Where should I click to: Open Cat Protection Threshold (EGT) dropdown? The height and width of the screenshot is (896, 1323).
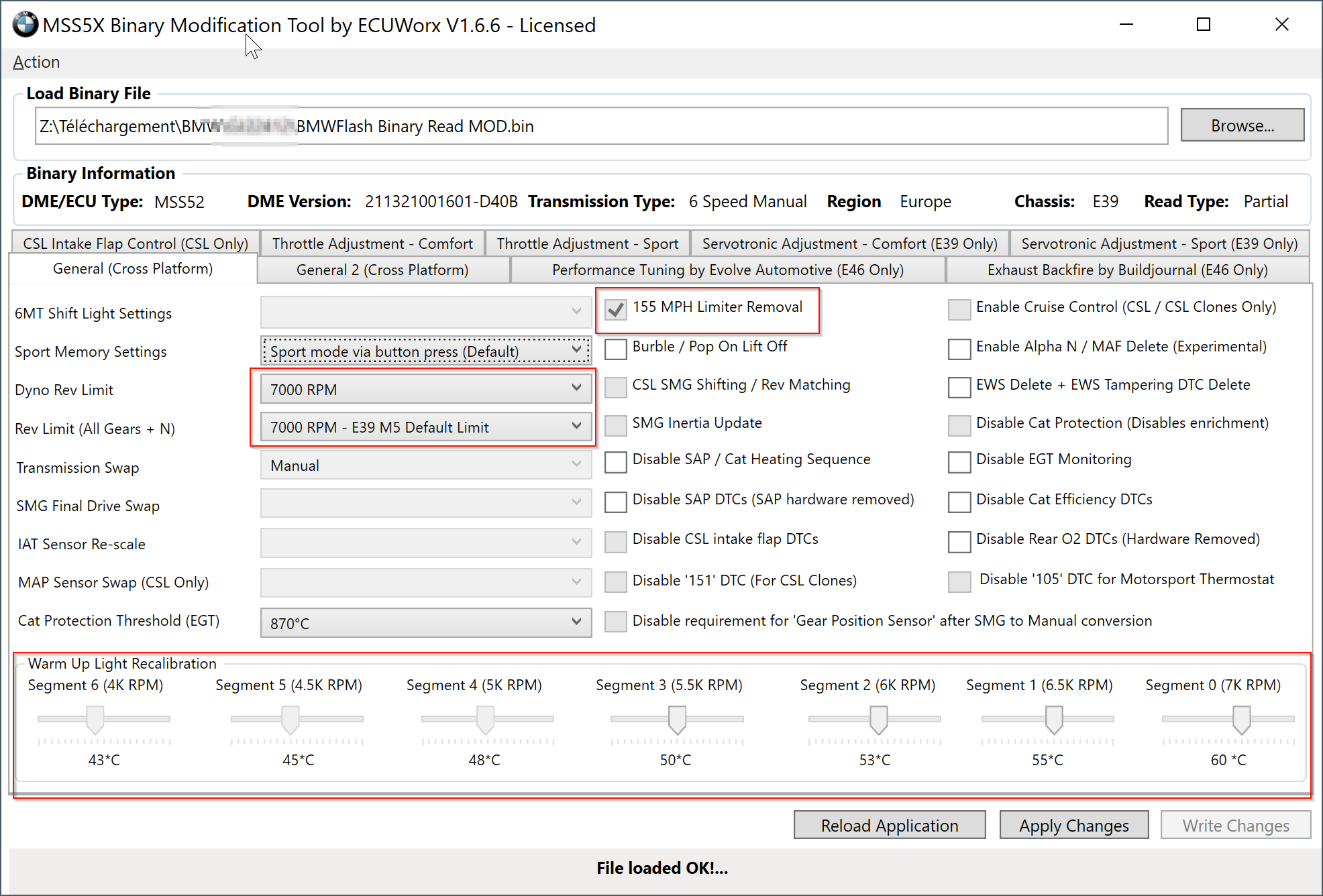pyautogui.click(x=426, y=623)
